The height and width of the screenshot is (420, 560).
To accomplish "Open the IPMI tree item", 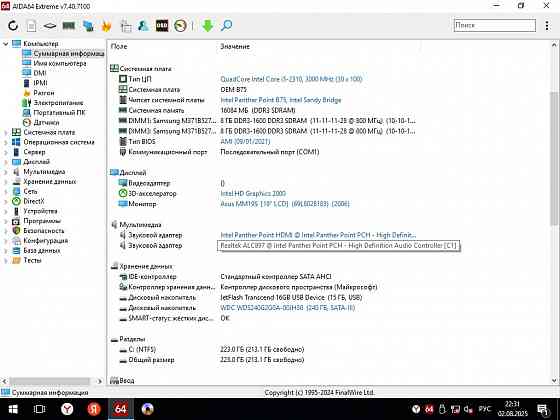I will click(x=35, y=83).
